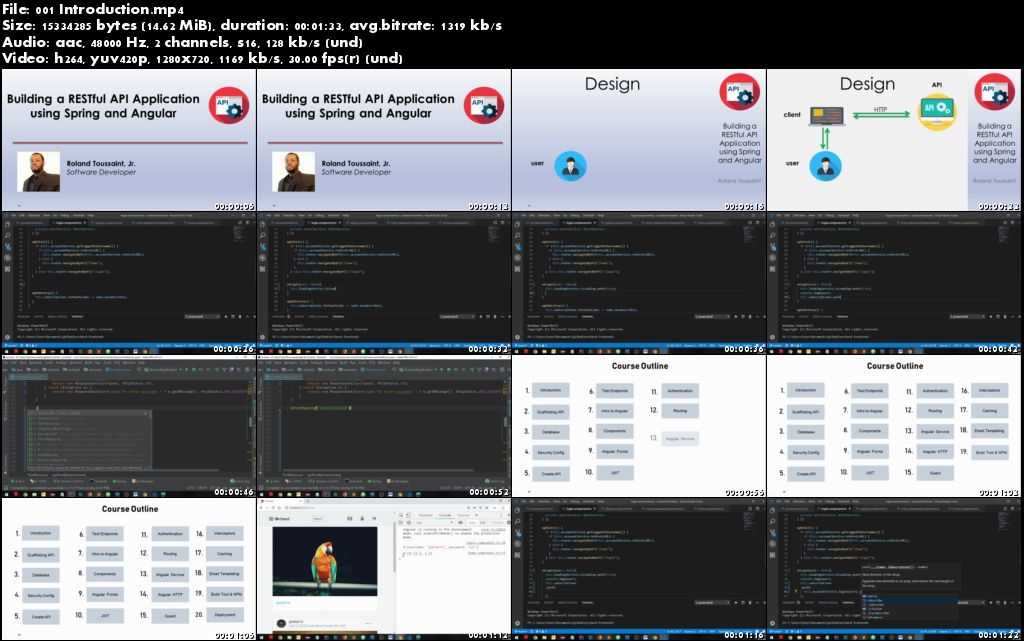Screen dimensions: 1024x641
Task: Click the client laptop icon in Design frame
Action: click(x=827, y=116)
